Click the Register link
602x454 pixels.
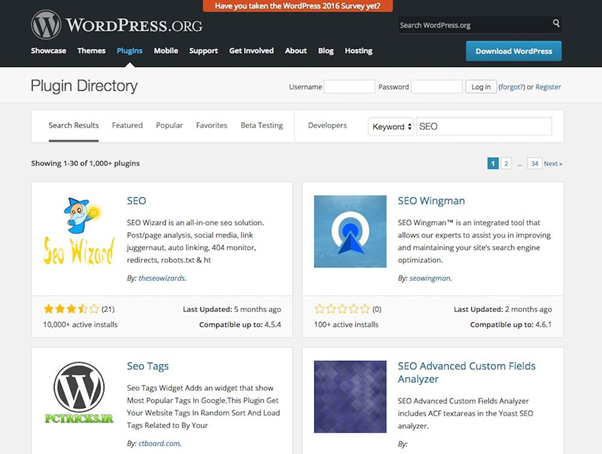click(548, 87)
